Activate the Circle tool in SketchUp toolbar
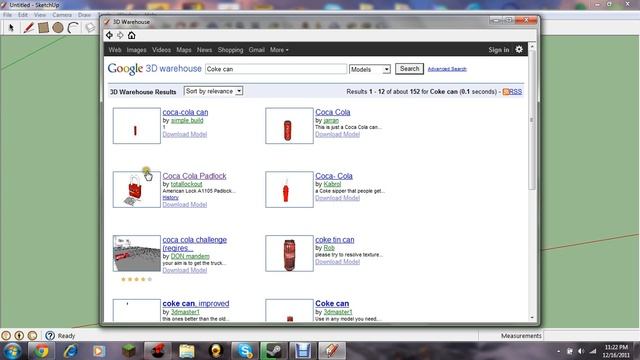 click(x=58, y=28)
